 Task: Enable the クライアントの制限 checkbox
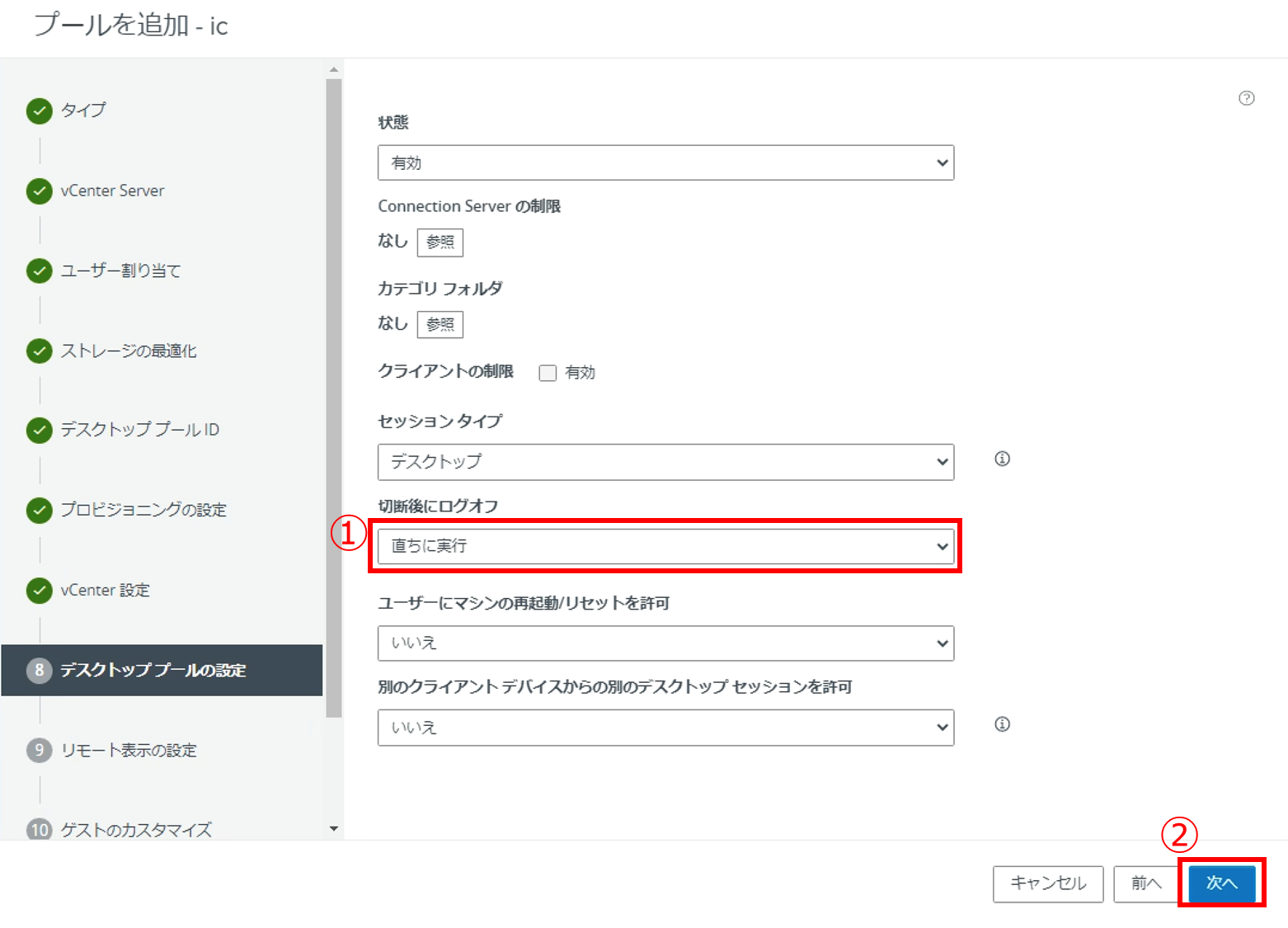pyautogui.click(x=548, y=373)
